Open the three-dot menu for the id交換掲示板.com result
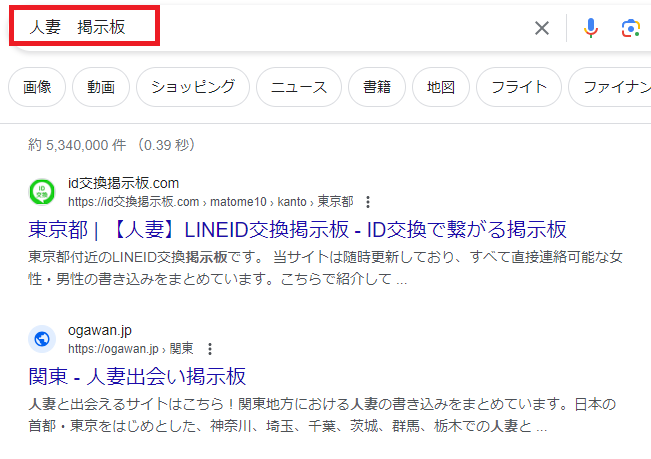Image resolution: width=651 pixels, height=459 pixels. coord(368,201)
